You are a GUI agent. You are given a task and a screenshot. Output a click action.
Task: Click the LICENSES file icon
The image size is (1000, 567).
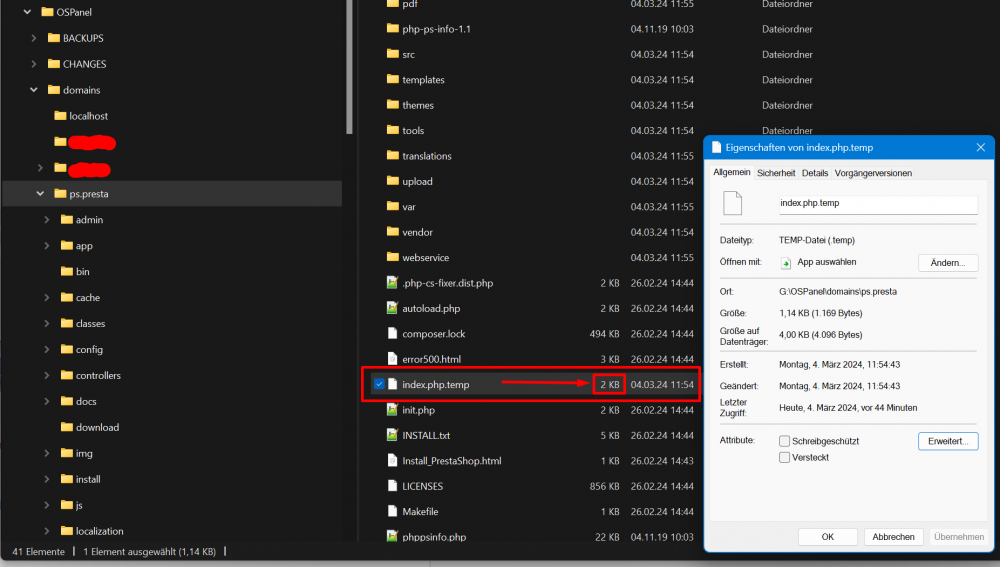[392, 486]
